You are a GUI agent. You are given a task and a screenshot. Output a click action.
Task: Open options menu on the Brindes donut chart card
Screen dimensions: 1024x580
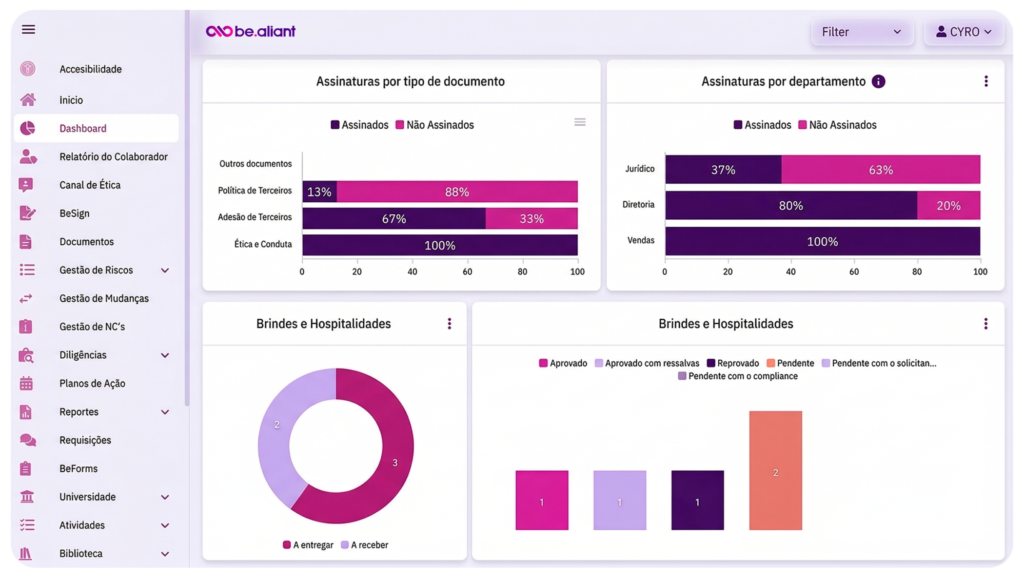449,324
